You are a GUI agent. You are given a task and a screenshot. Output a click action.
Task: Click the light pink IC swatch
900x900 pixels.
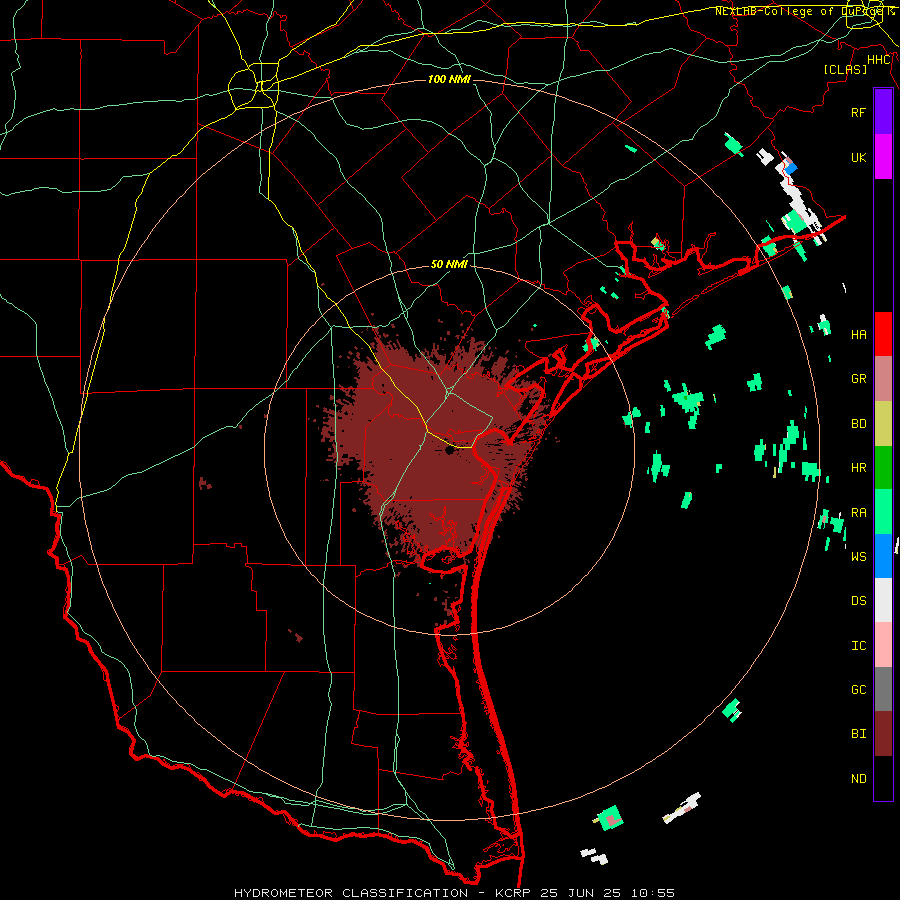(x=883, y=645)
